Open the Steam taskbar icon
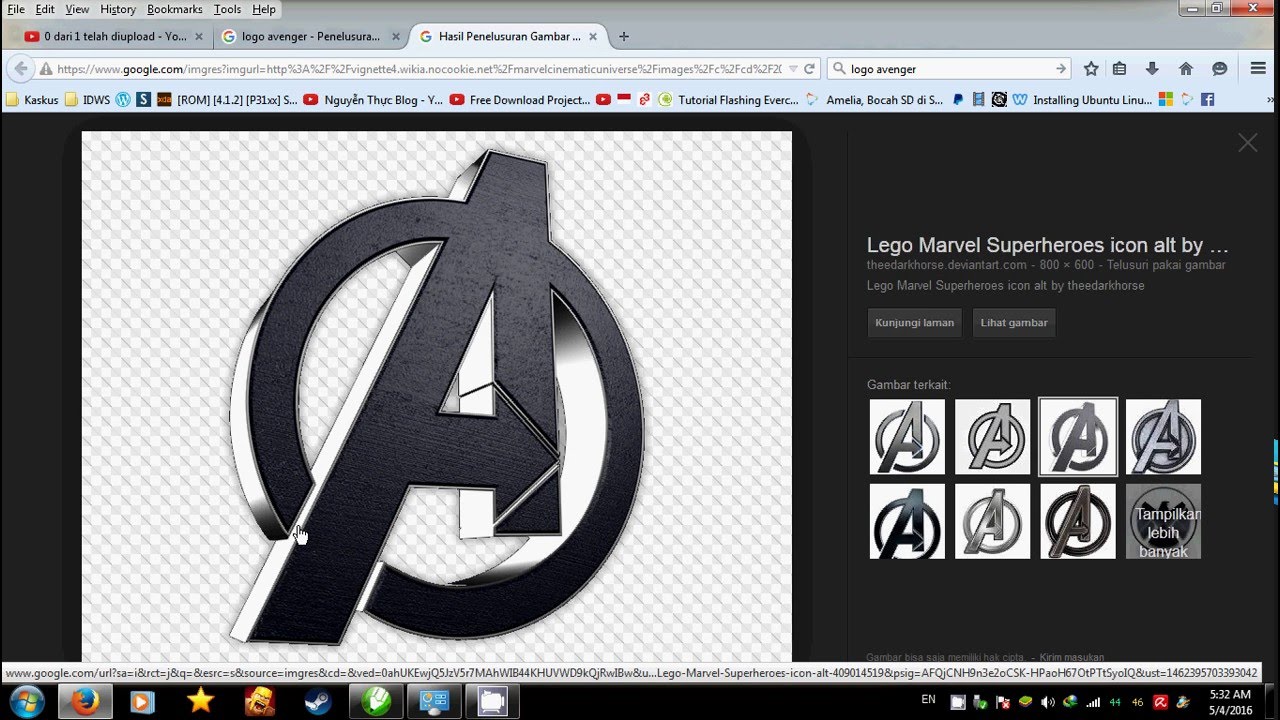This screenshot has height=720, width=1280. pyautogui.click(x=318, y=702)
